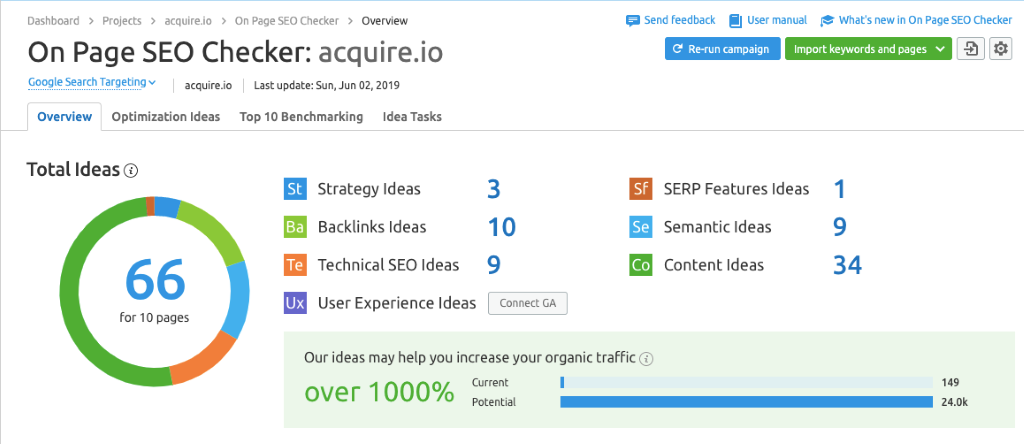The width and height of the screenshot is (1024, 444).
Task: Click the Ba Backlinks Ideas badge
Action: tap(295, 227)
